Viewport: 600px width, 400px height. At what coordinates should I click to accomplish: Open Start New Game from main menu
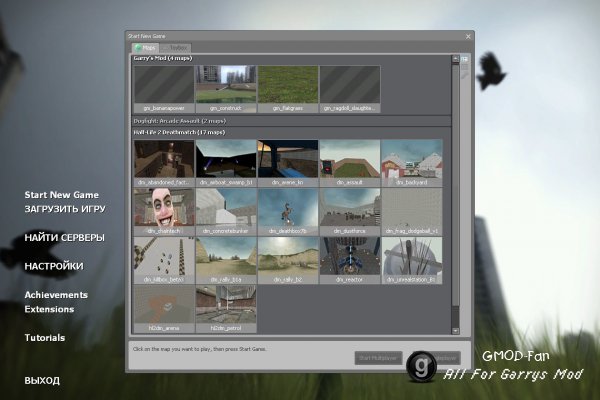[62, 195]
